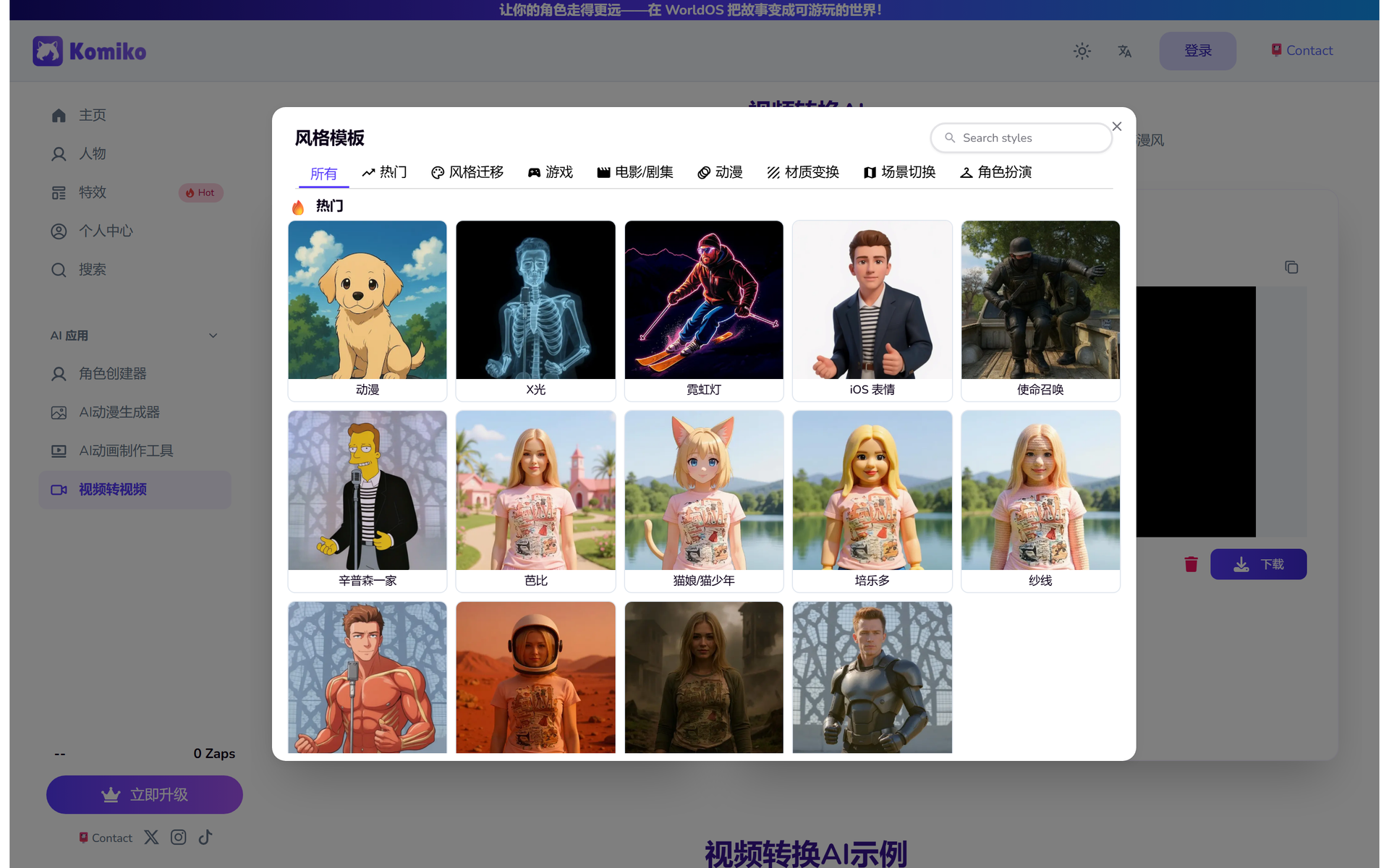Viewport: 1389px width, 868px height.
Task: Open 个人中心 in sidebar
Action: pos(135,231)
